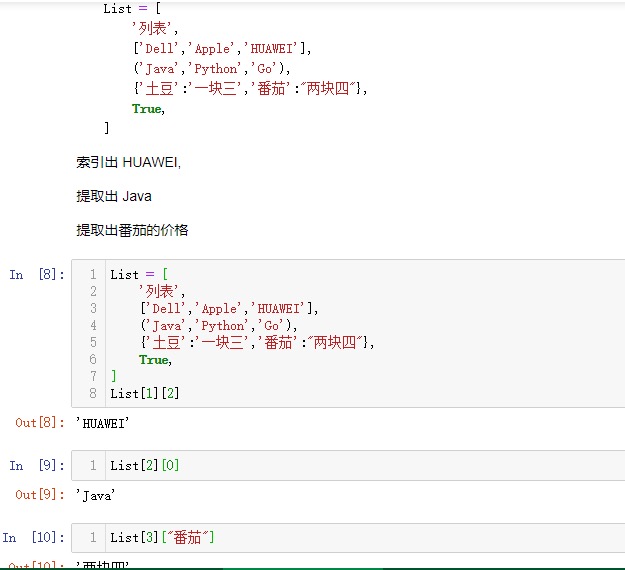Click the 'HUAWEI' output result text

[x=103, y=423]
